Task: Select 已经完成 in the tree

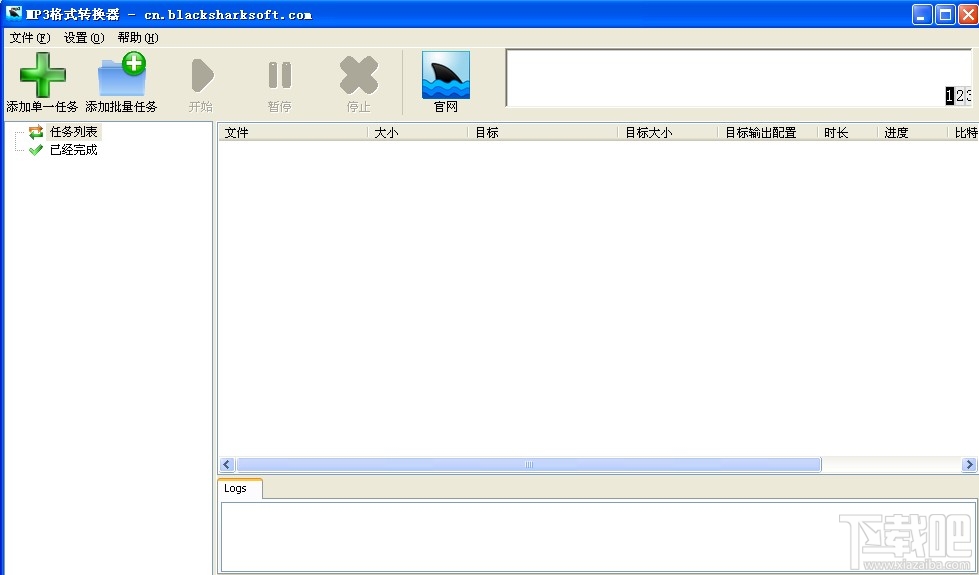Action: (74, 150)
